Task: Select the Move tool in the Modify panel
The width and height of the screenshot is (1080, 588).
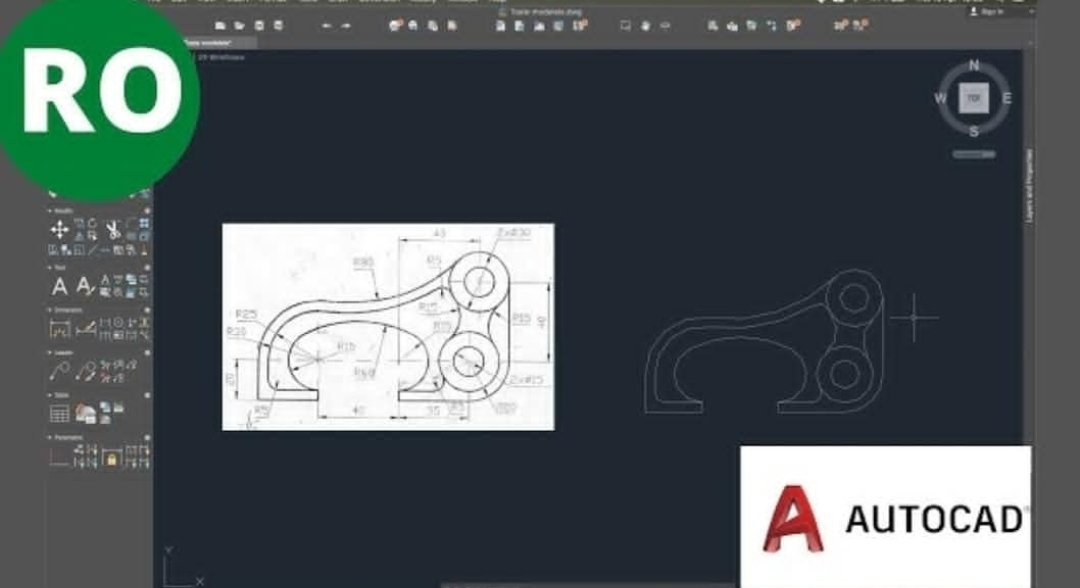Action: pos(57,229)
